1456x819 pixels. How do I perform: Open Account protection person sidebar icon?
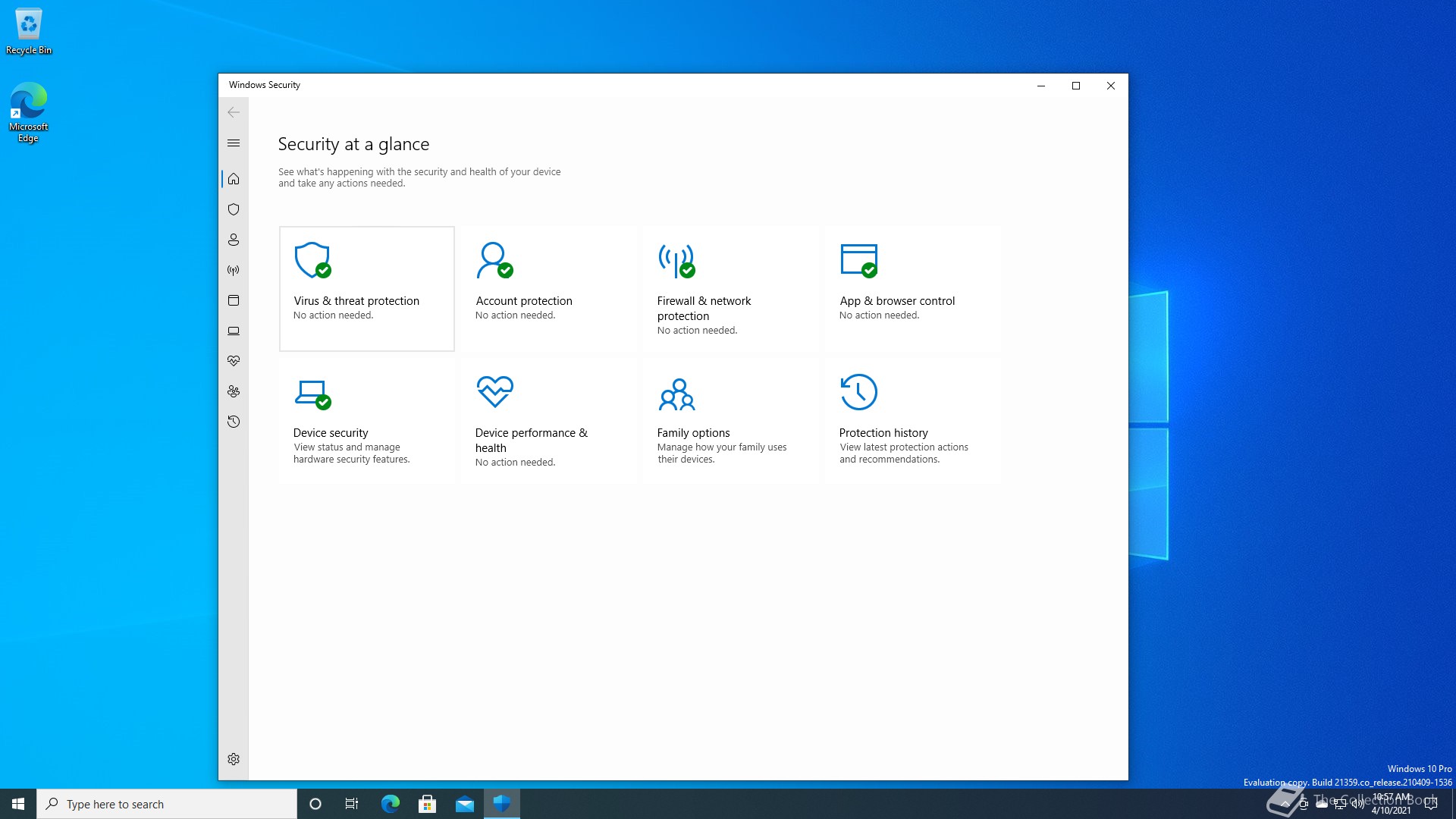point(234,240)
